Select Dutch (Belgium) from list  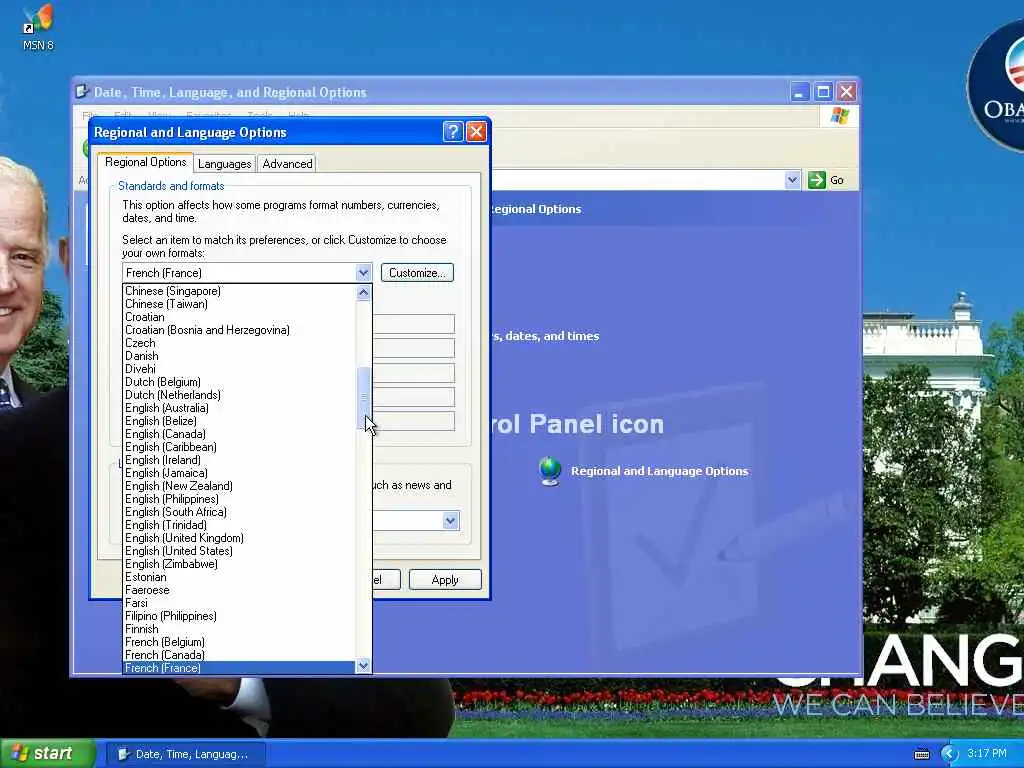tap(239, 382)
